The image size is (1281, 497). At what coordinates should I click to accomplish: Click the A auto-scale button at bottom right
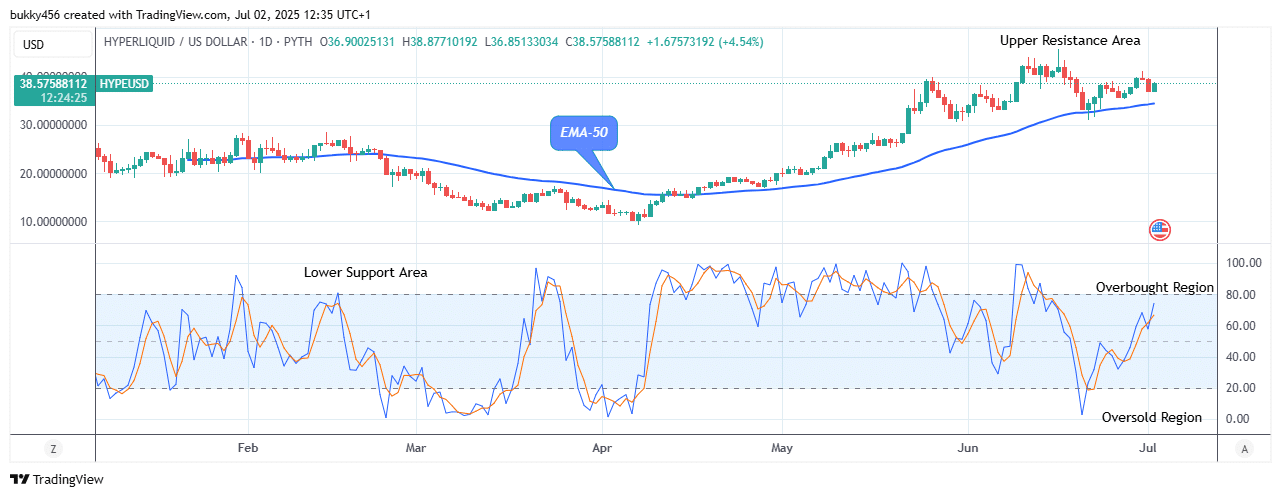(1243, 448)
